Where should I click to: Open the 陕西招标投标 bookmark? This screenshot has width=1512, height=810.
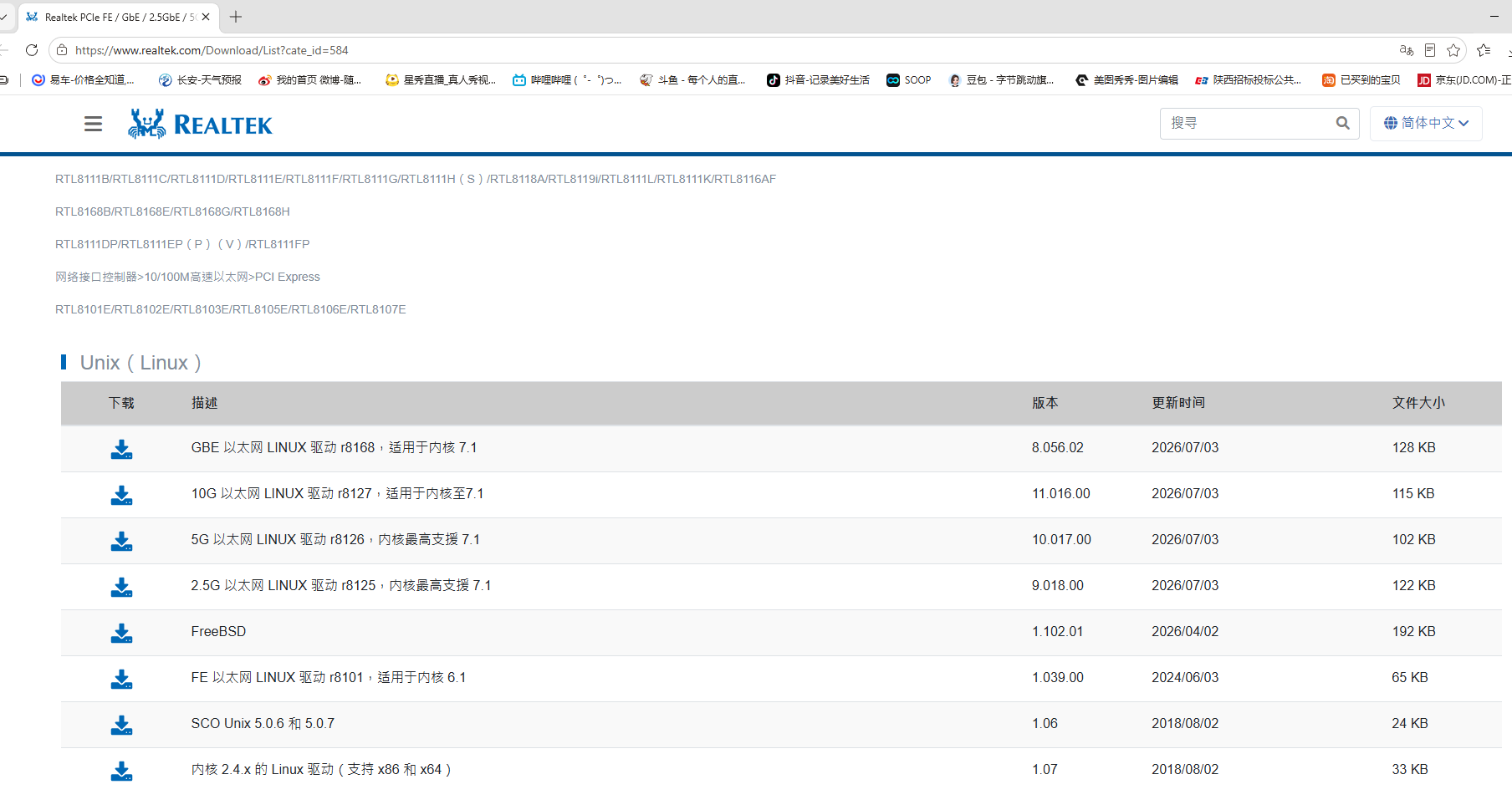[x=1249, y=80]
